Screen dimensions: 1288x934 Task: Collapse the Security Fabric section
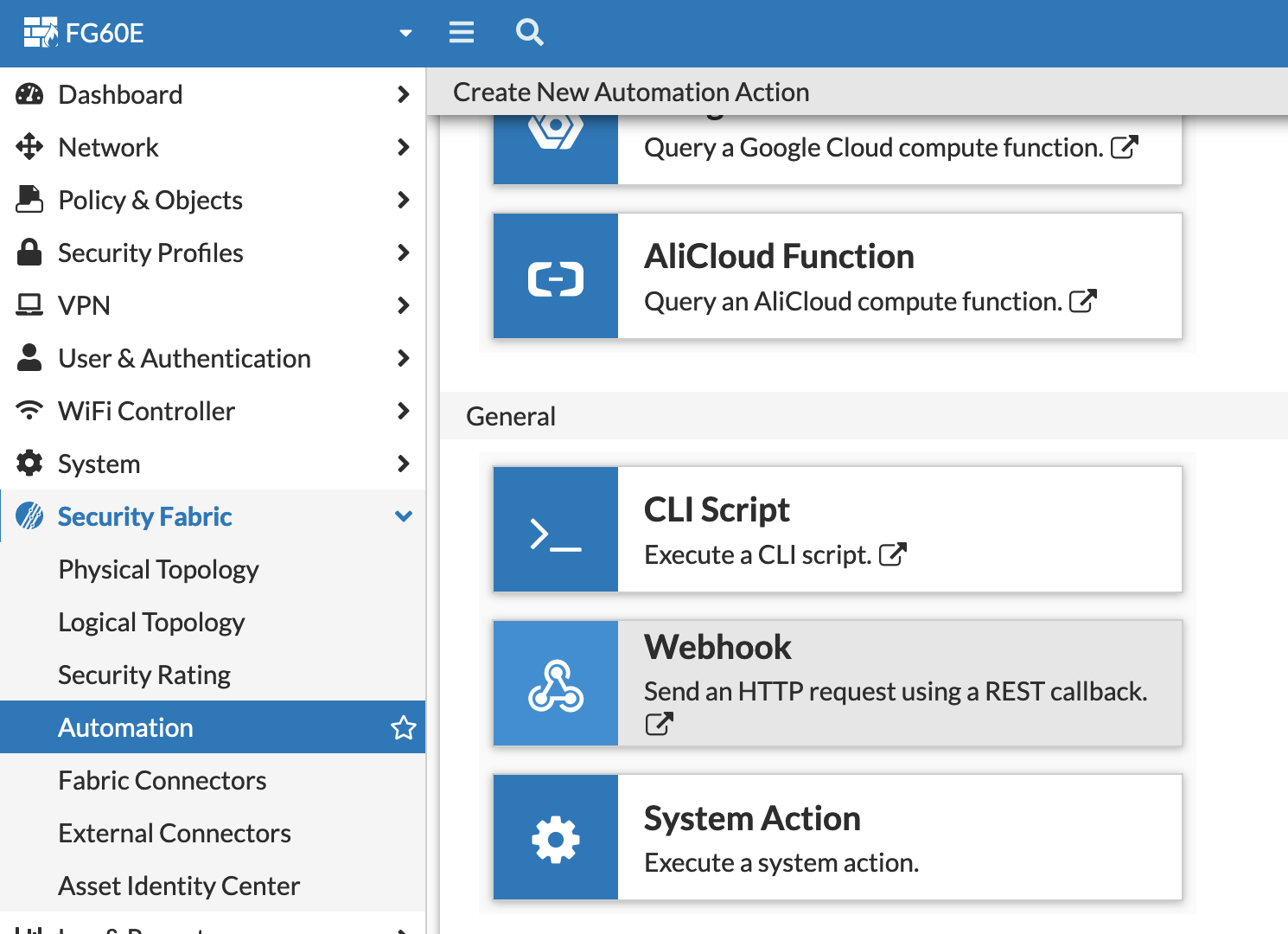click(x=403, y=515)
